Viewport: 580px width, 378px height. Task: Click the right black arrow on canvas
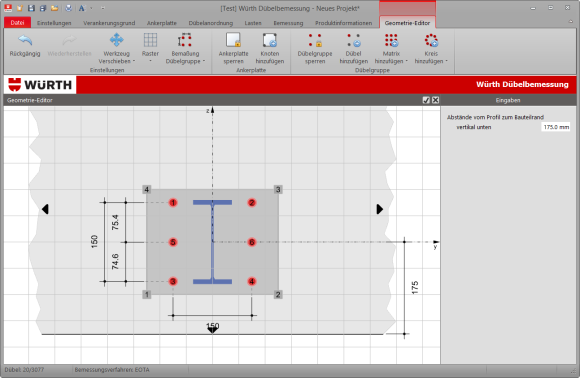[x=380, y=209]
